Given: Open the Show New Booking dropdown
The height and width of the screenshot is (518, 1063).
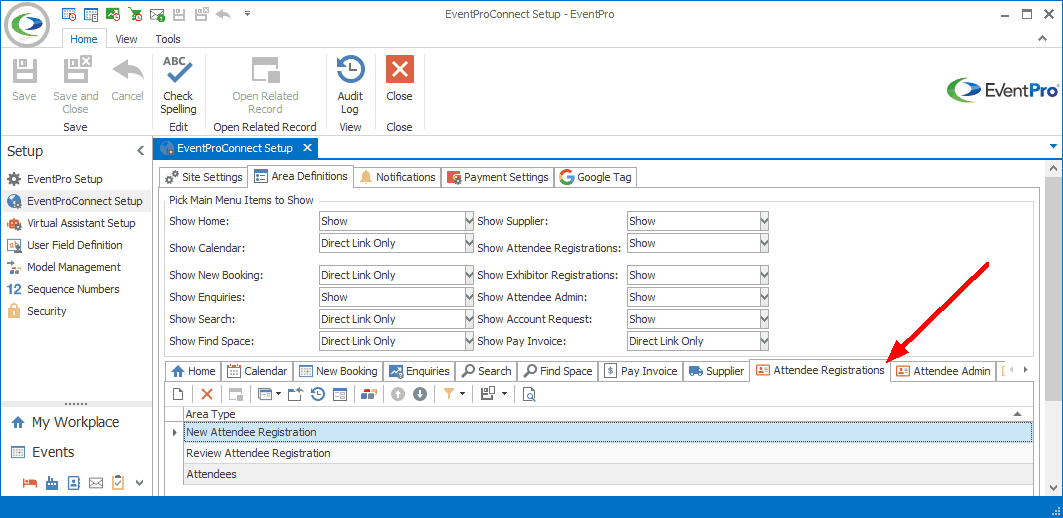Looking at the screenshot, I should [468, 275].
